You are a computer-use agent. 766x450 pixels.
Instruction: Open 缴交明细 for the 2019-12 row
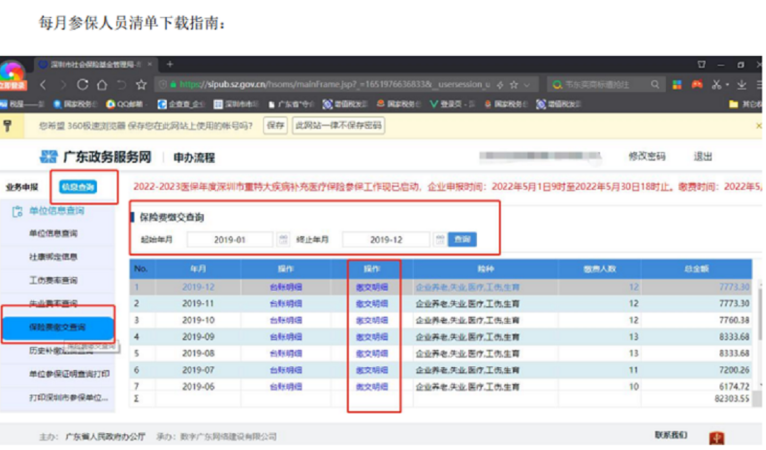click(x=372, y=287)
